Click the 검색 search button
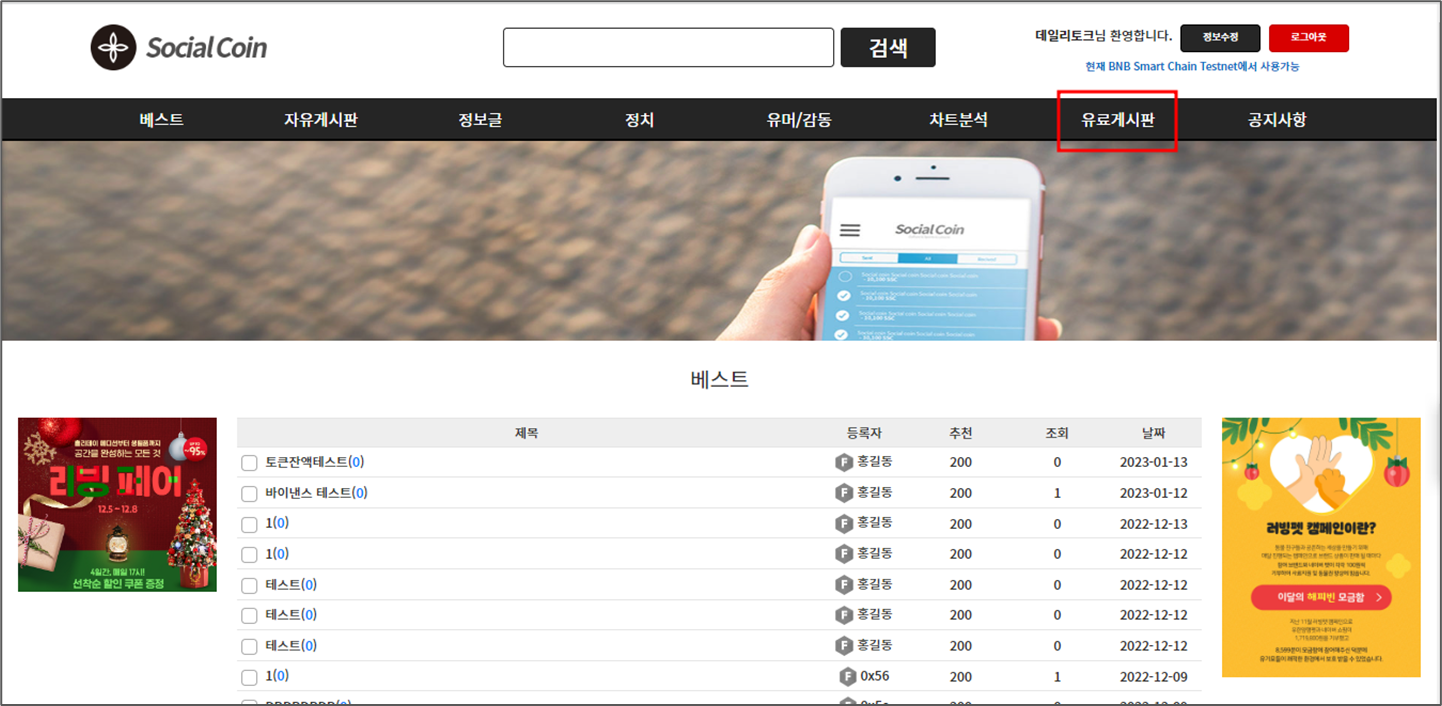The image size is (1442, 706). (888, 47)
